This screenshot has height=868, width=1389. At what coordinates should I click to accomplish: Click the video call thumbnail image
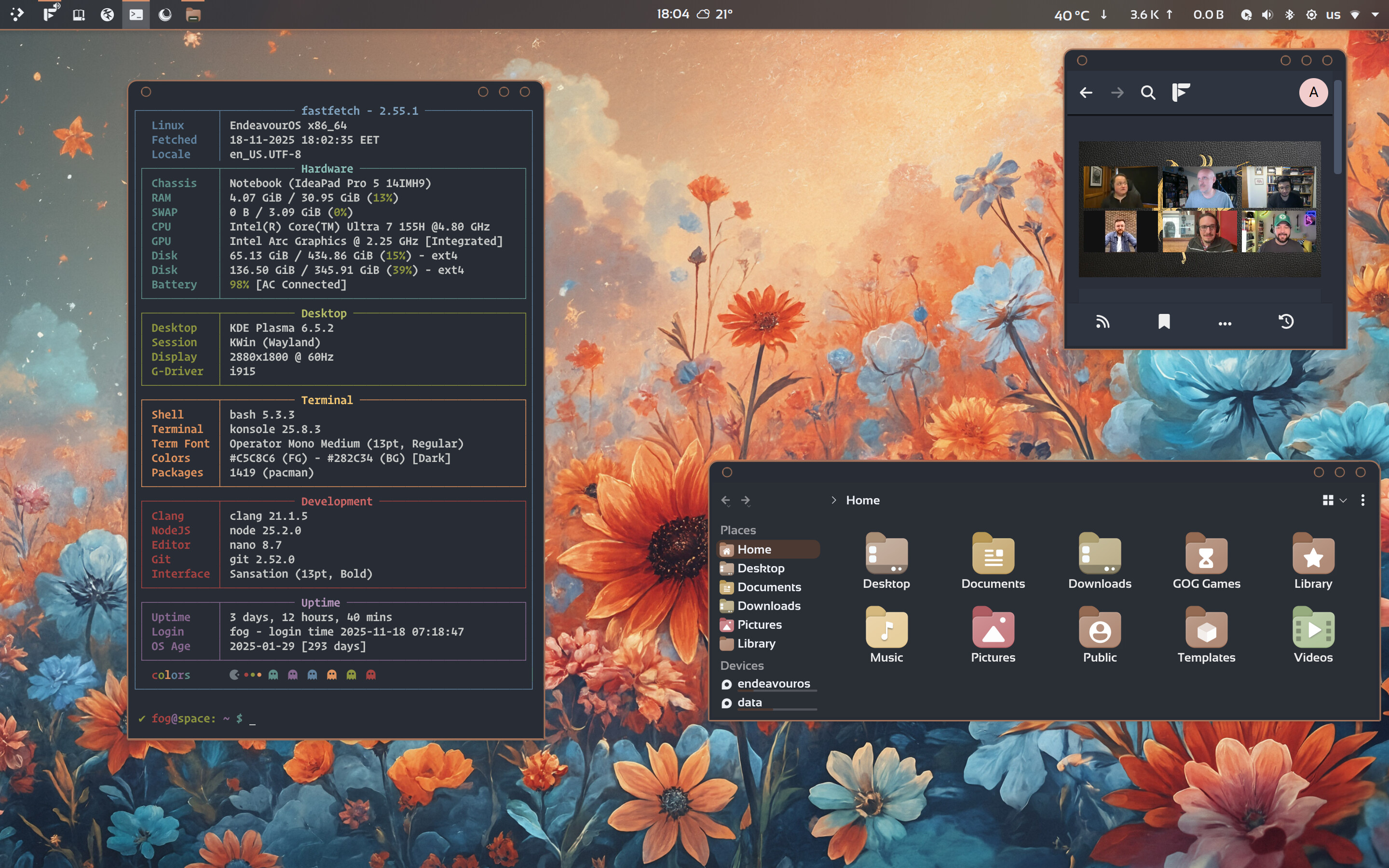tap(1199, 209)
